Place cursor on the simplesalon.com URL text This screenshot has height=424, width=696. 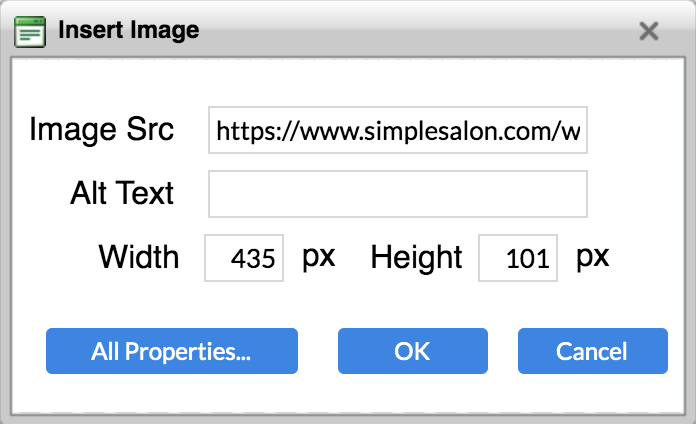(x=398, y=131)
